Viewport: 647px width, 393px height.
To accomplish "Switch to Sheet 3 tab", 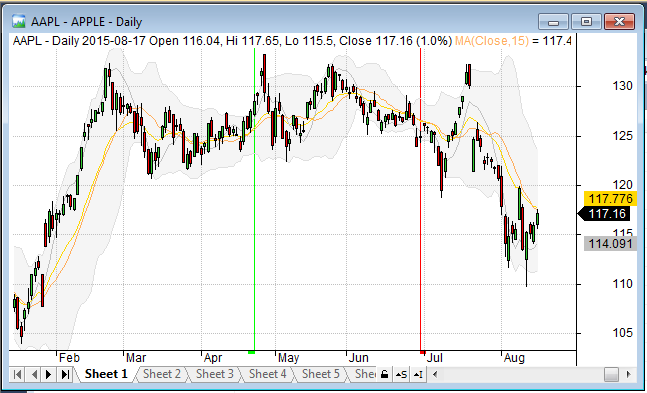I will pos(215,374).
